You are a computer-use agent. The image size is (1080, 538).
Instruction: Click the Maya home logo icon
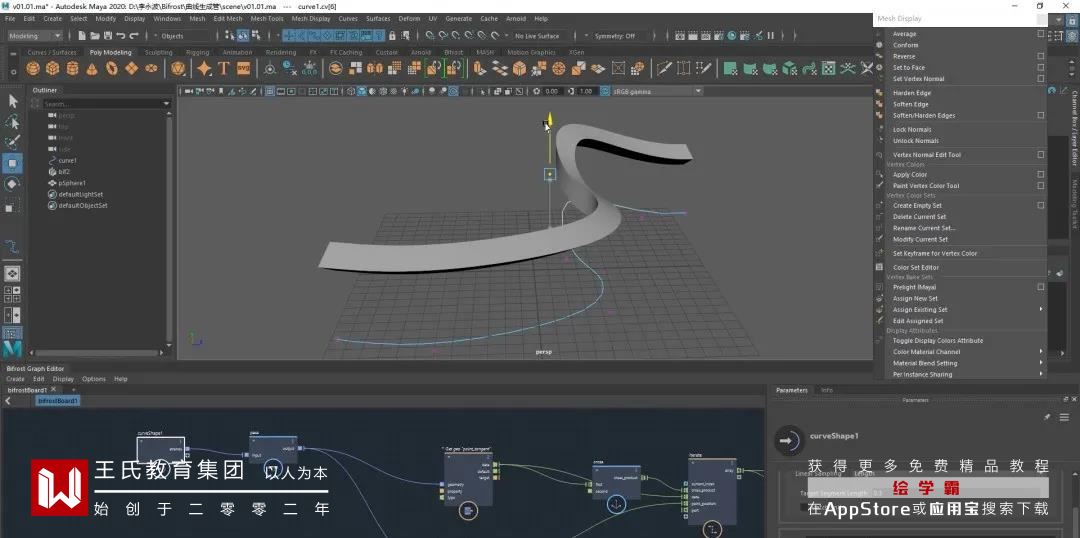click(x=12, y=349)
